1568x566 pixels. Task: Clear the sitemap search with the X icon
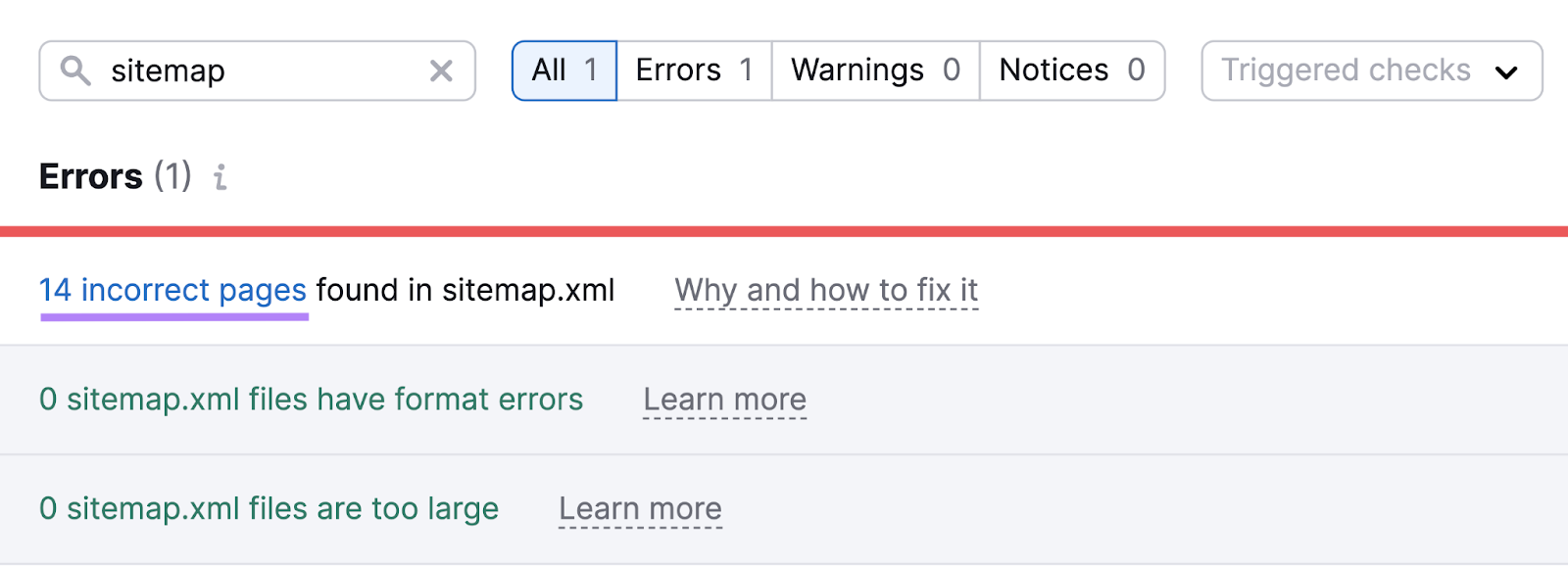(441, 70)
